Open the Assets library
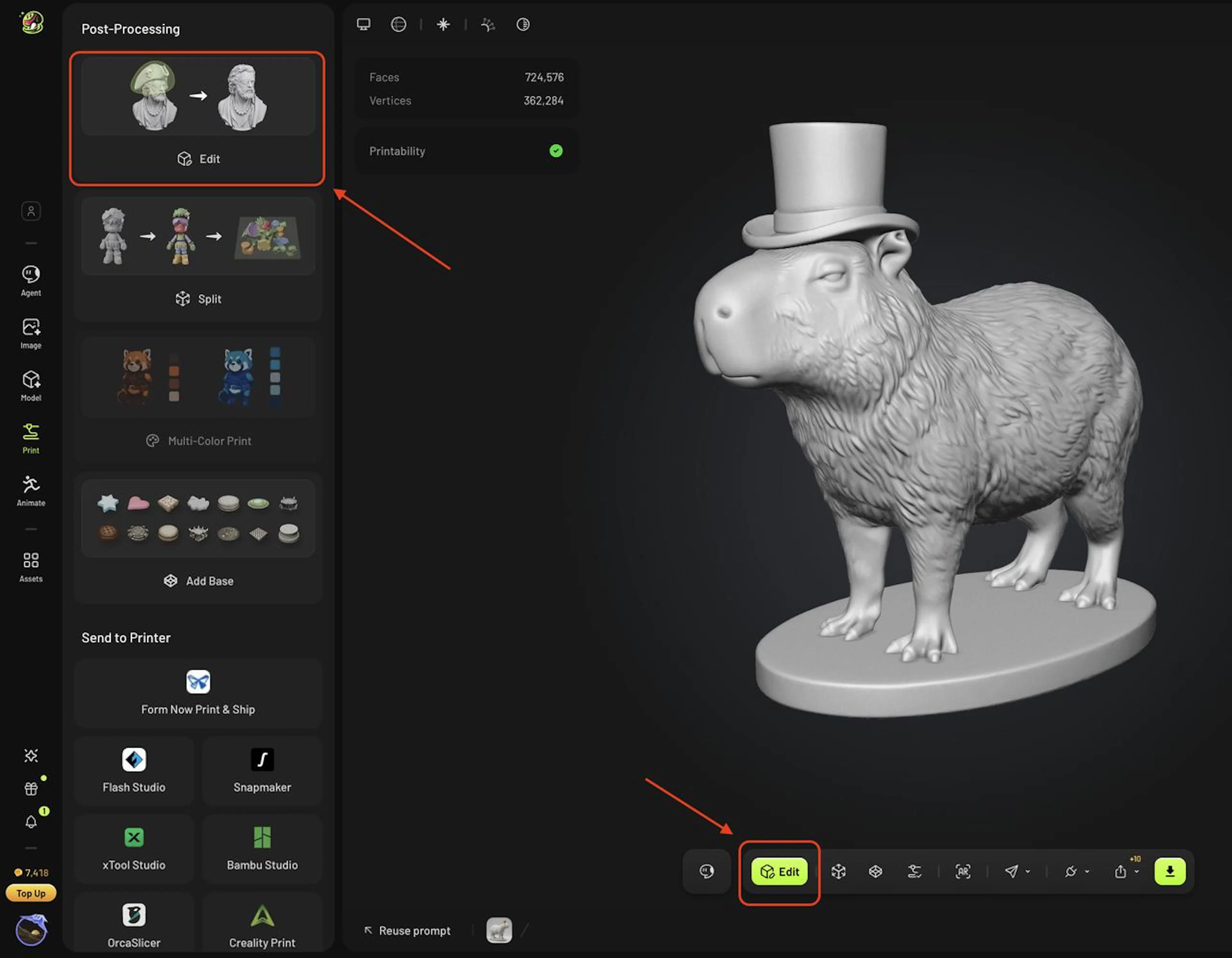 pos(30,567)
